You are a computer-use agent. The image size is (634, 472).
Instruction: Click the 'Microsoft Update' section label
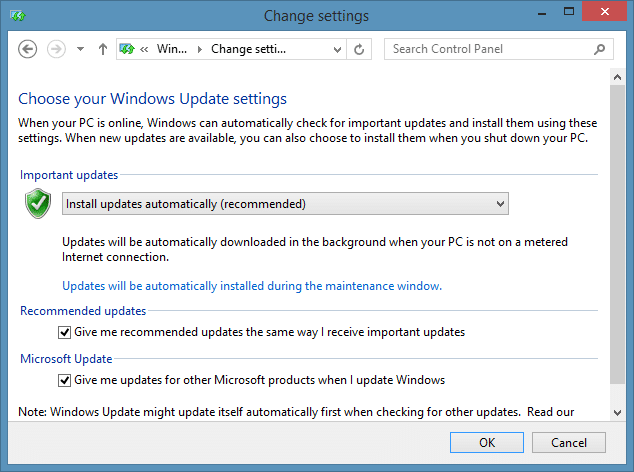coord(66,359)
